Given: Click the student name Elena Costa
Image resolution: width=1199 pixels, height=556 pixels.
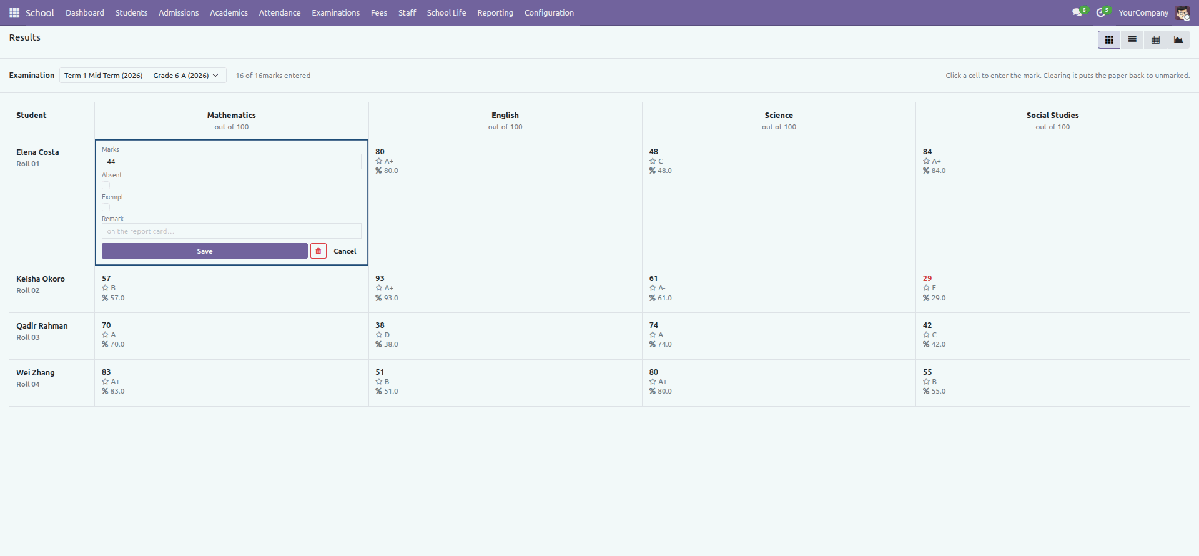Looking at the screenshot, I should click(x=37, y=152).
